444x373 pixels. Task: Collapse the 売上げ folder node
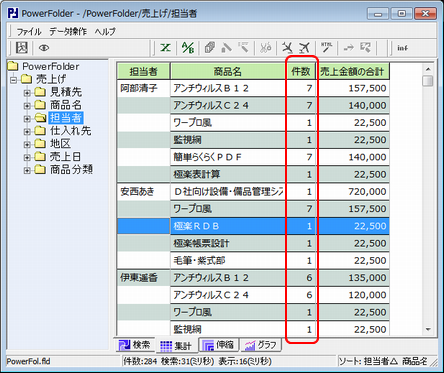point(13,80)
